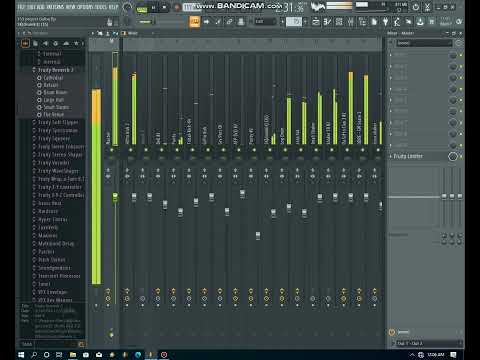Image resolution: width=480 pixels, height=360 pixels.
Task: Toggle mute on the Master mixer track
Action: [112, 150]
